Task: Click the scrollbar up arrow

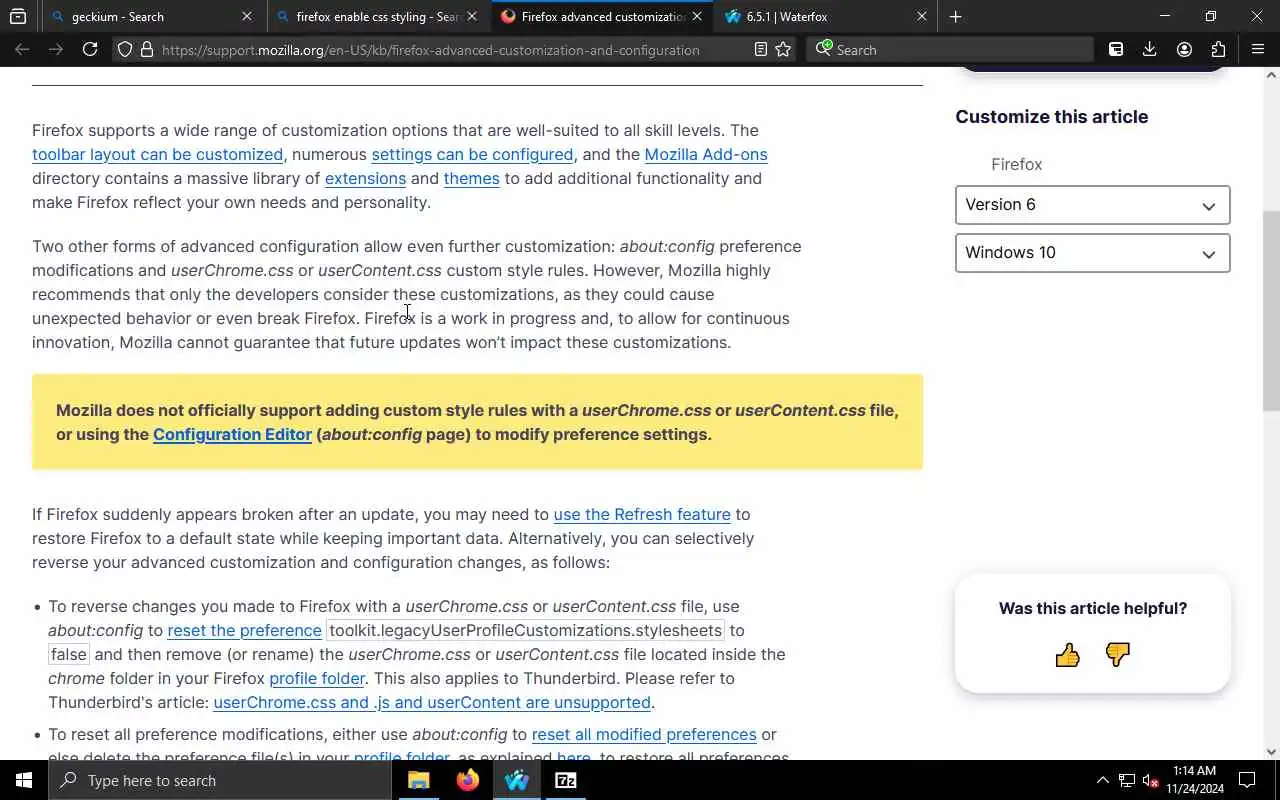Action: click(1271, 74)
